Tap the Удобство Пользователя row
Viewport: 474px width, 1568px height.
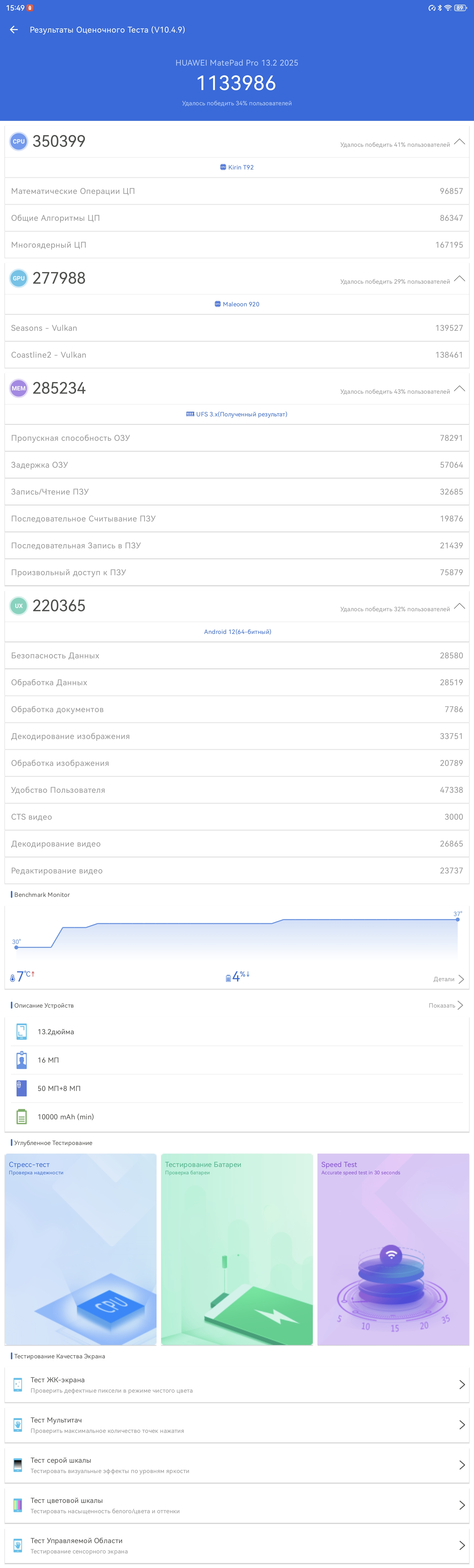237,790
